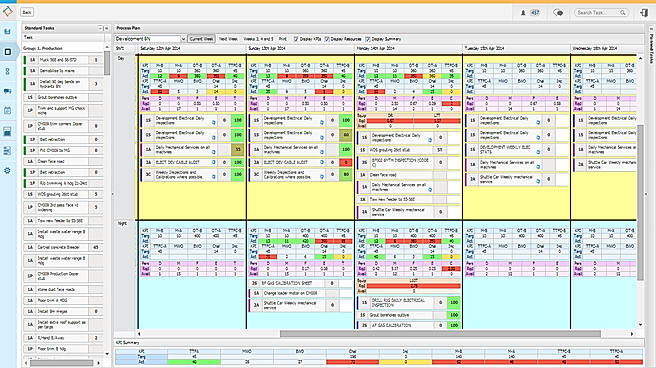This screenshot has width=656, height=368.
Task: Open the Development plan dropdown
Action: click(183, 39)
